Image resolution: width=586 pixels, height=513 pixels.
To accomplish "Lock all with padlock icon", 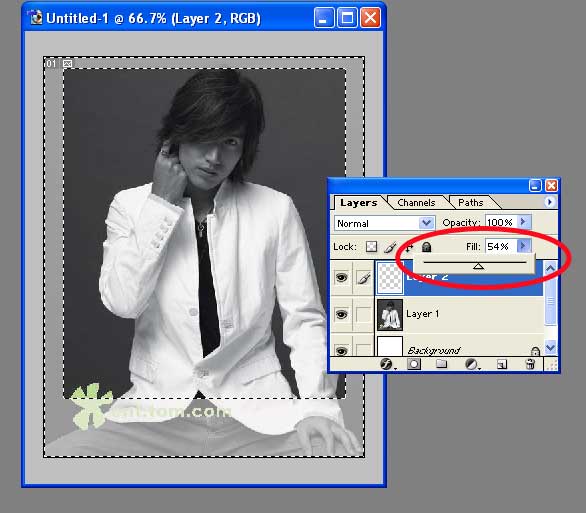I will [x=426, y=247].
